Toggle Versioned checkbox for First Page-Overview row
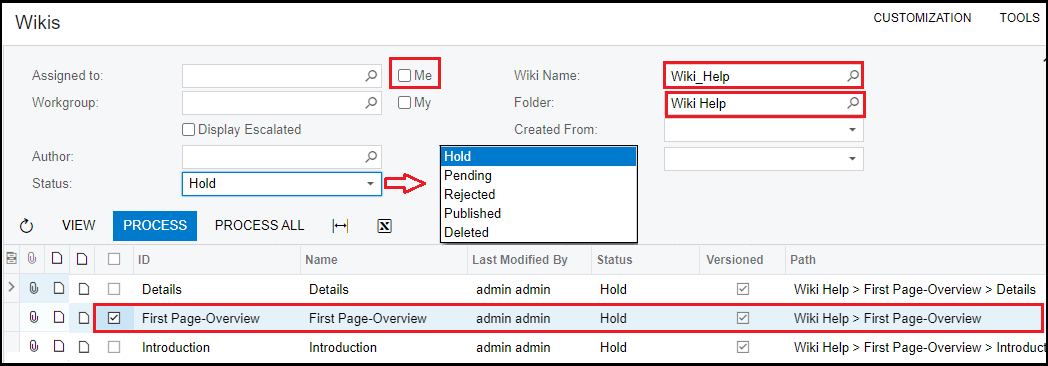This screenshot has width=1048, height=366. pyautogui.click(x=743, y=319)
